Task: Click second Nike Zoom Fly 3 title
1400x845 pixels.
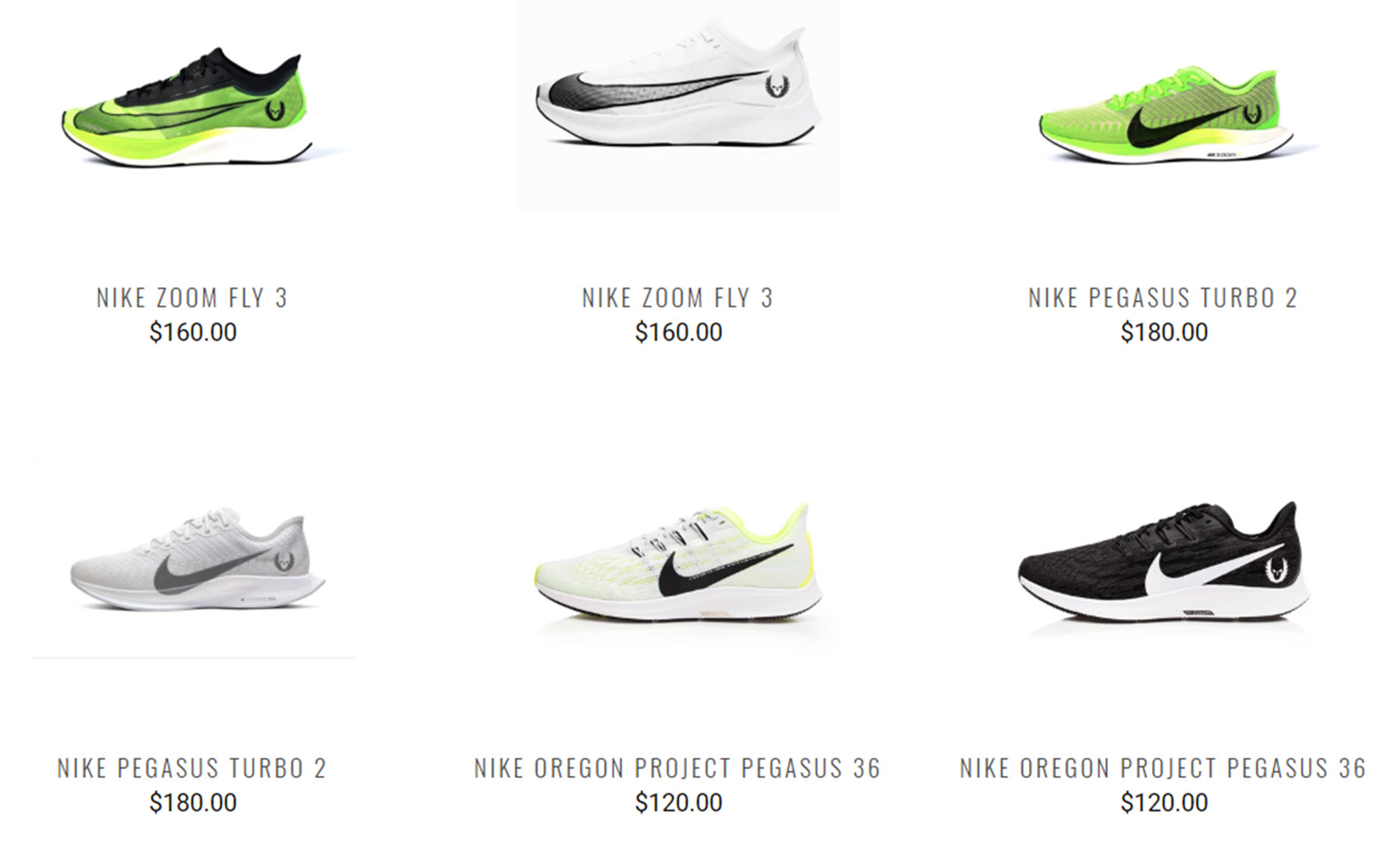Action: click(x=678, y=298)
